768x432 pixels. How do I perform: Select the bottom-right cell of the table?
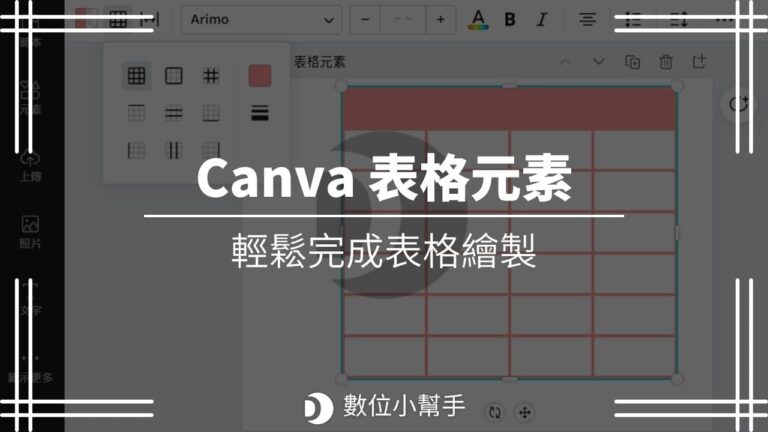pyautogui.click(x=634, y=356)
